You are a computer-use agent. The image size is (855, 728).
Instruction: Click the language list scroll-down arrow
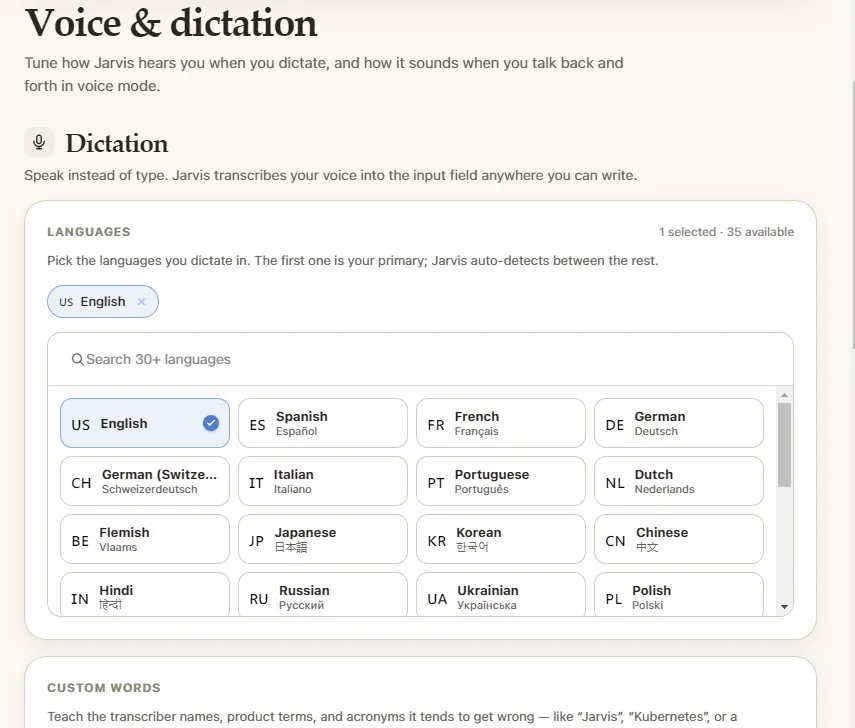coord(784,607)
